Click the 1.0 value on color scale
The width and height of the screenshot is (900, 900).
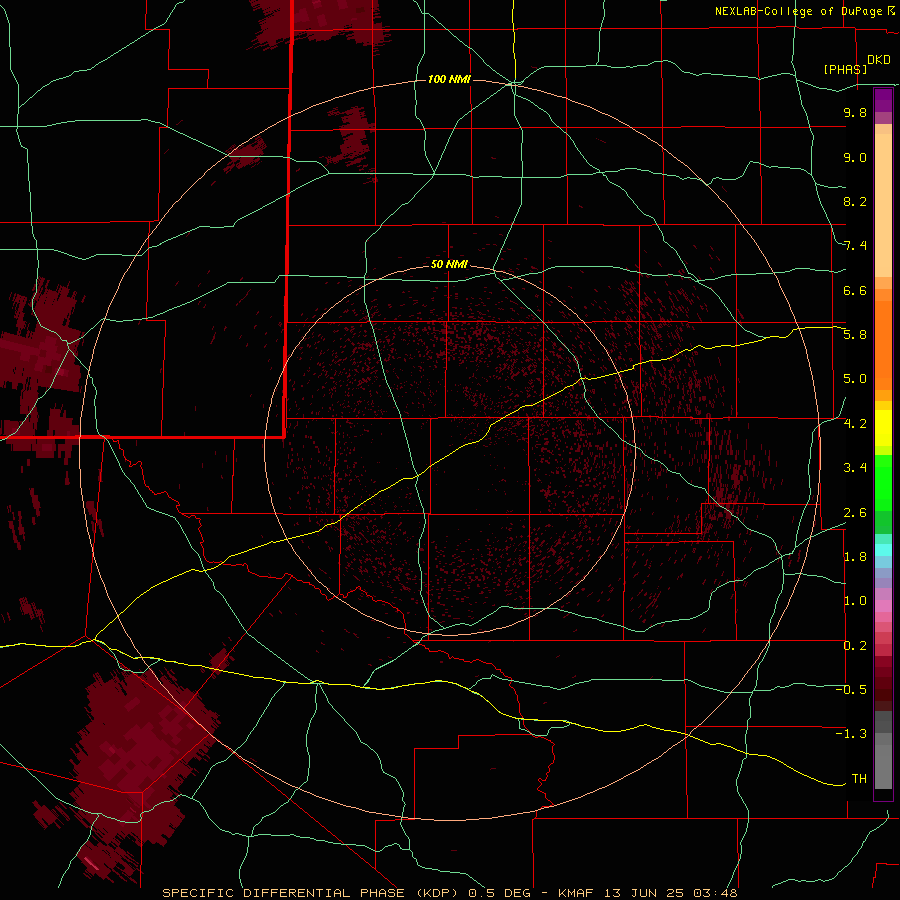click(x=855, y=601)
